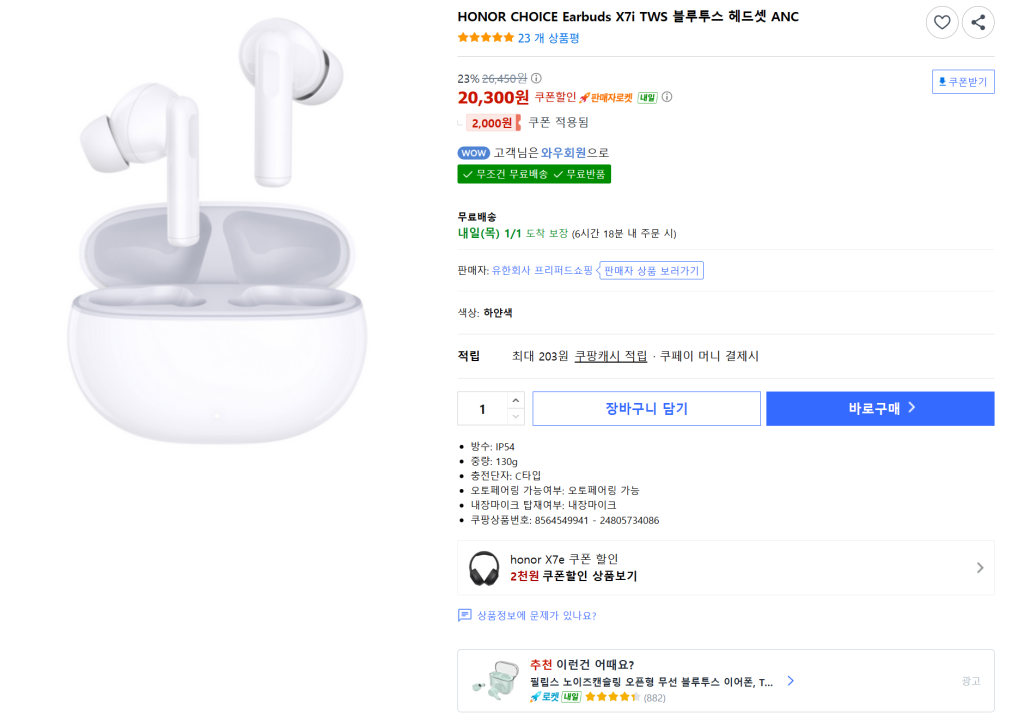Click the share icon
The image size is (1024, 721).
(x=977, y=22)
